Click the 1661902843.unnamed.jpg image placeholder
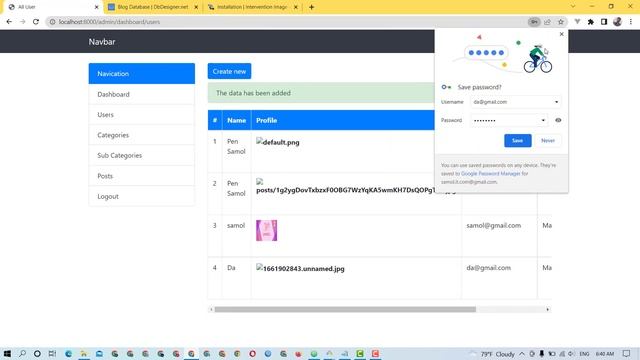Image resolution: width=640 pixels, height=360 pixels. tap(300, 268)
